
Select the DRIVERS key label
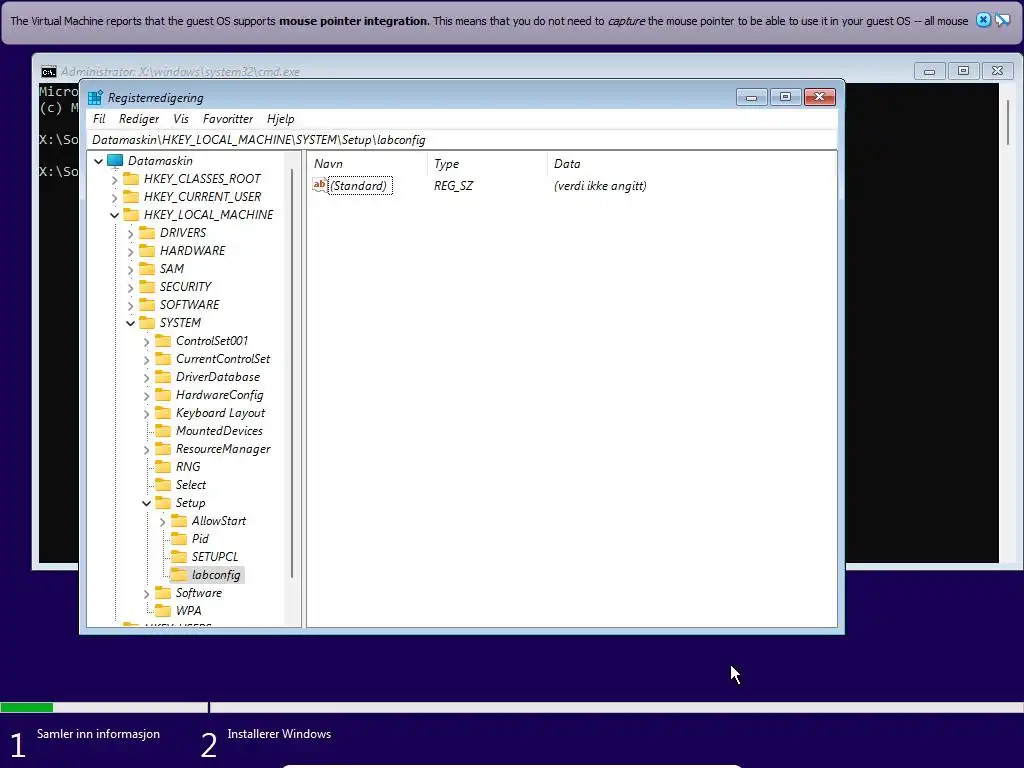click(183, 233)
